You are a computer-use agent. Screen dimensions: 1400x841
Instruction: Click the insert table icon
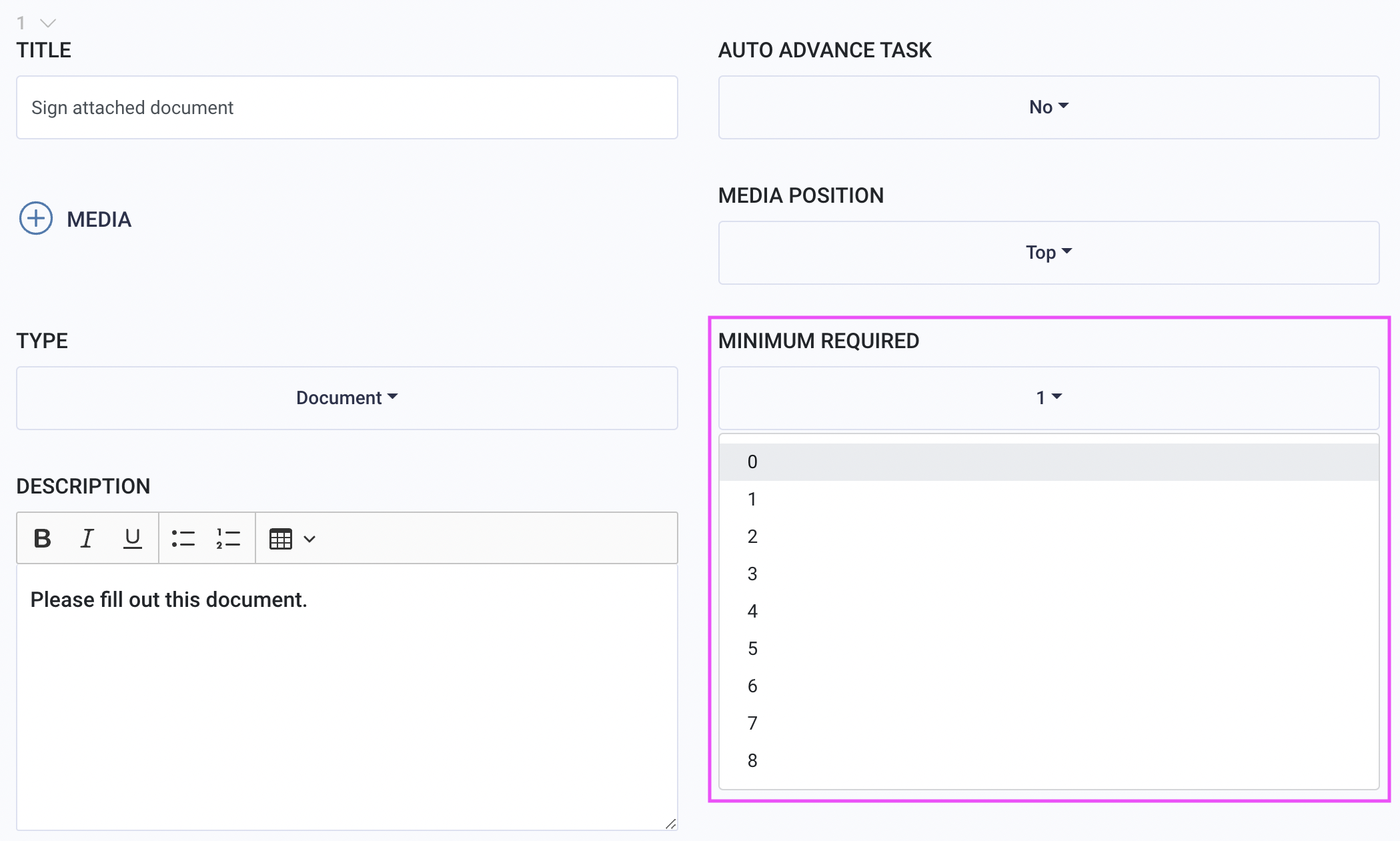pos(281,539)
